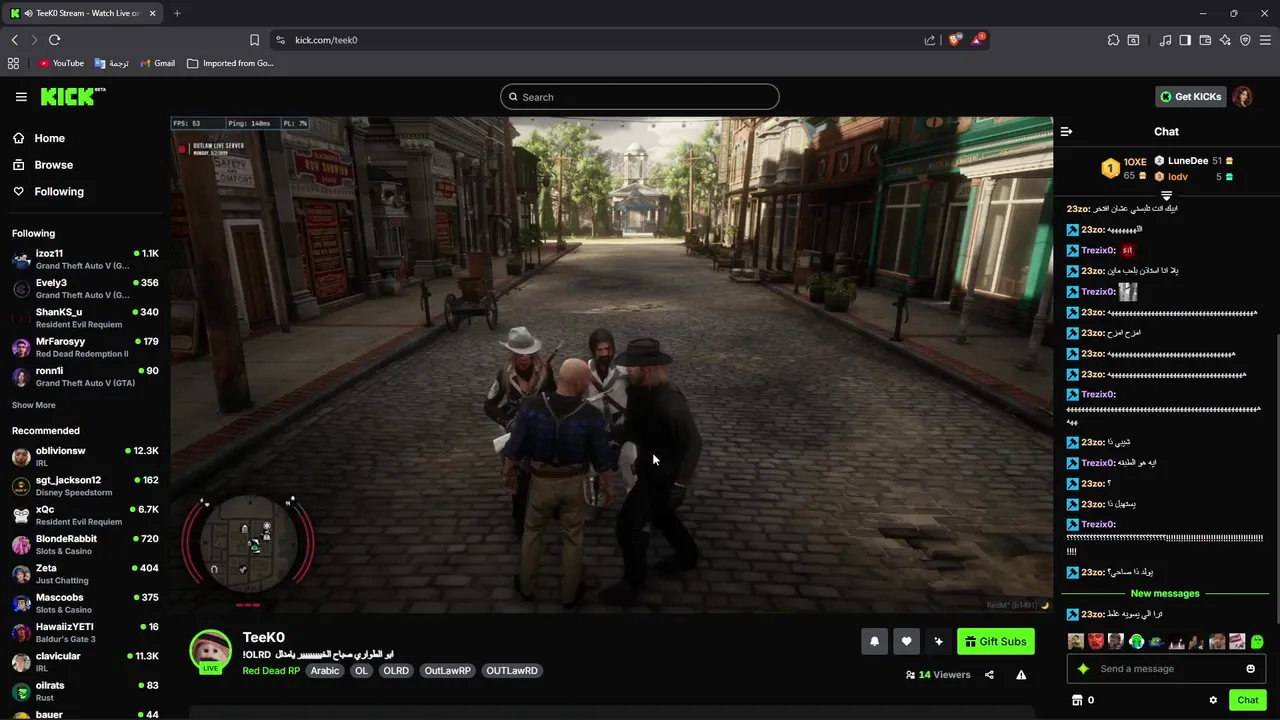Click the share stream icon
This screenshot has width=1280, height=720.
(989, 675)
